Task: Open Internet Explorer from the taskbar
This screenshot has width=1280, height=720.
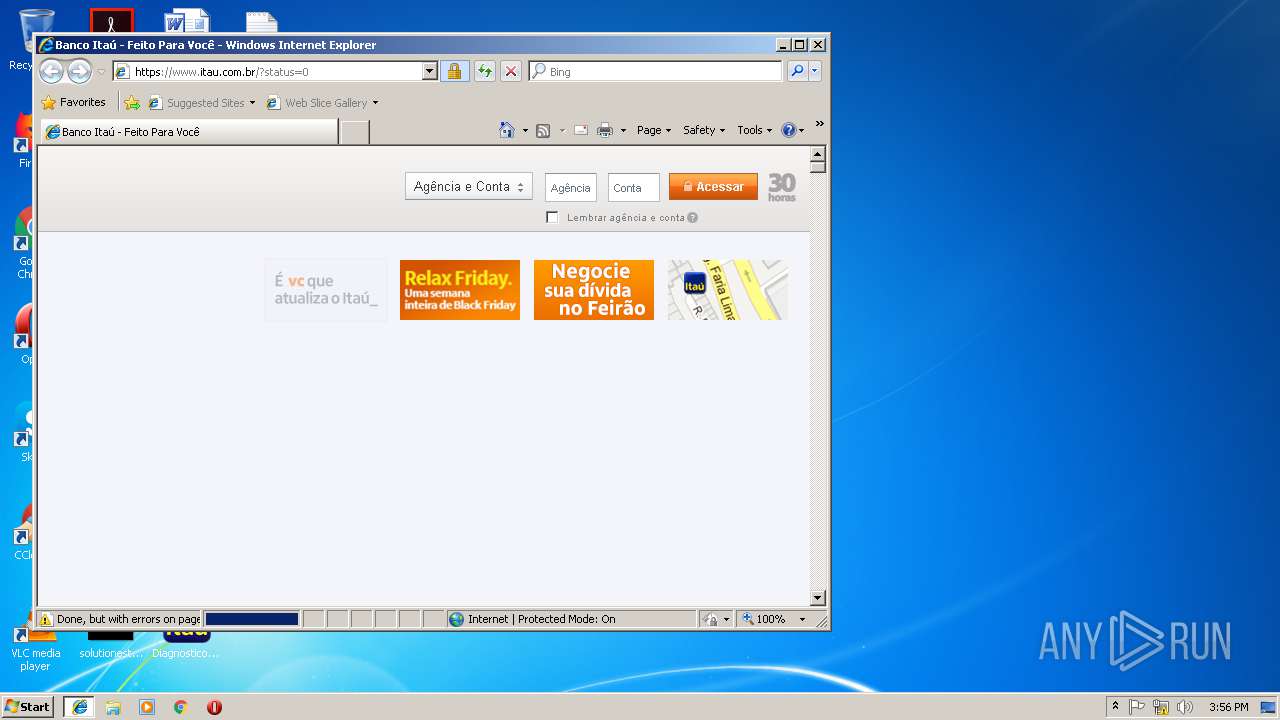Action: (79, 707)
